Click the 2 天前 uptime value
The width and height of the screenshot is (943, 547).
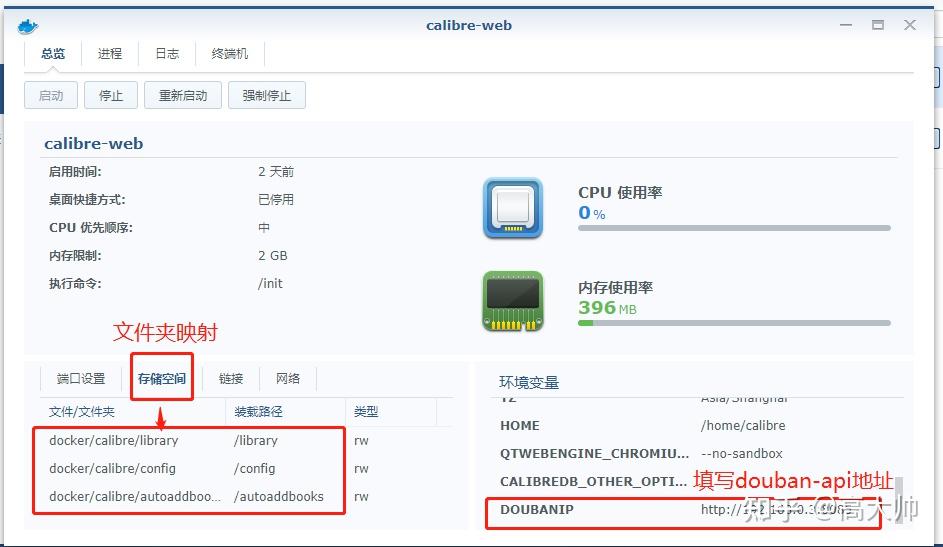coord(276,172)
